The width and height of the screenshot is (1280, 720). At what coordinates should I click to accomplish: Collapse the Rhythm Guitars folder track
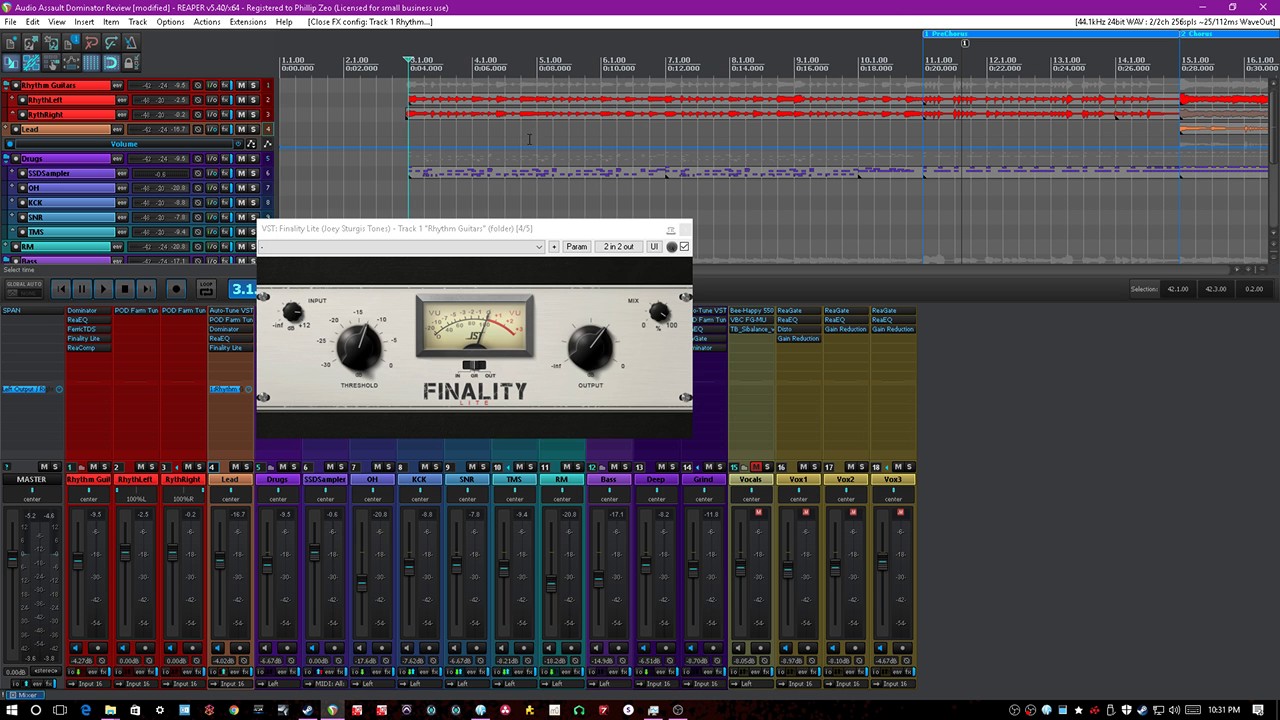7,86
